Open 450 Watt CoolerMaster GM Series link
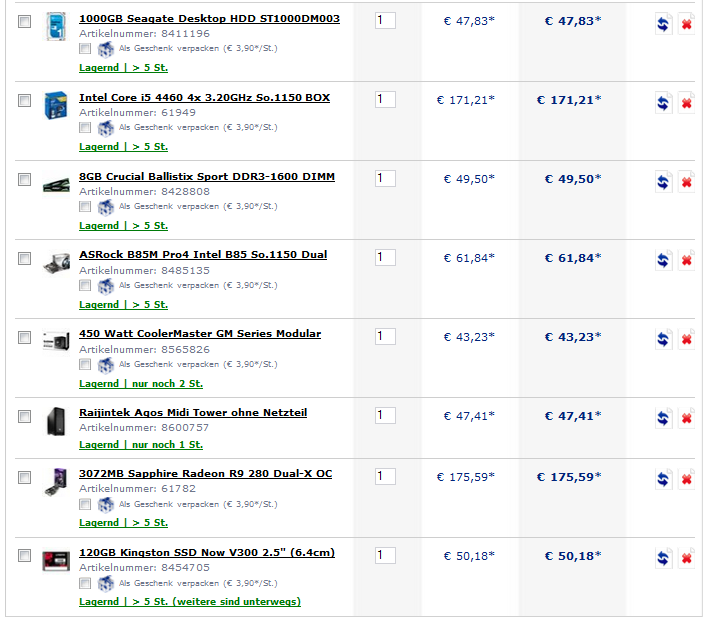This screenshot has width=708, height=617. coord(200,334)
